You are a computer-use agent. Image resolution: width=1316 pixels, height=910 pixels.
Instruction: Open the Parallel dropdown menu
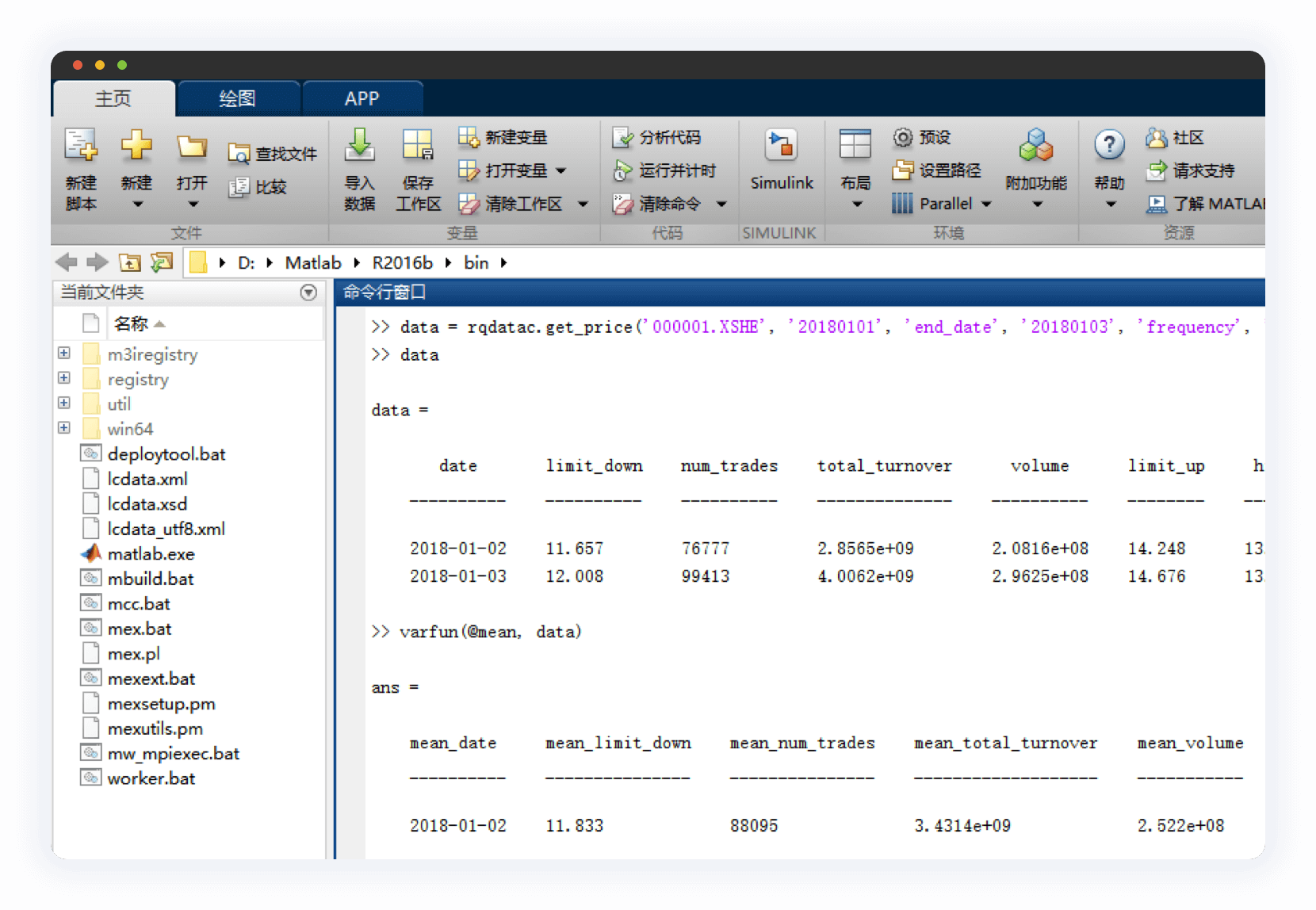[x=986, y=204]
